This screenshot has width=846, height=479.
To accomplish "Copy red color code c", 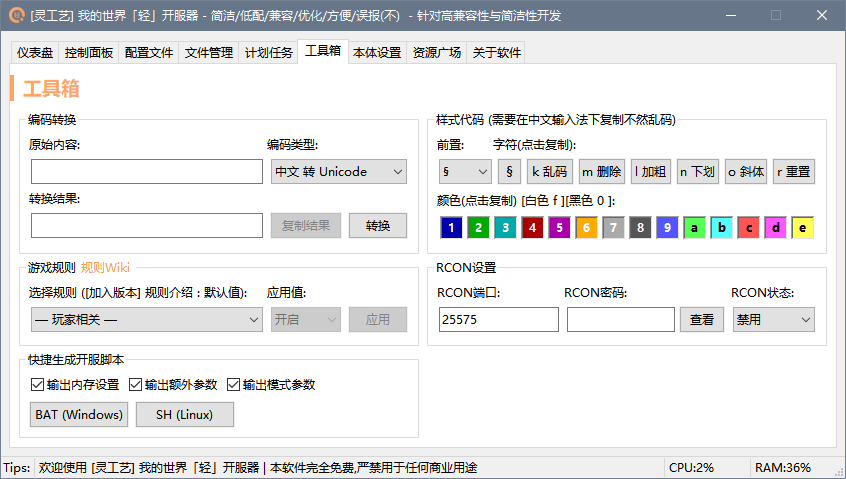I will (748, 228).
